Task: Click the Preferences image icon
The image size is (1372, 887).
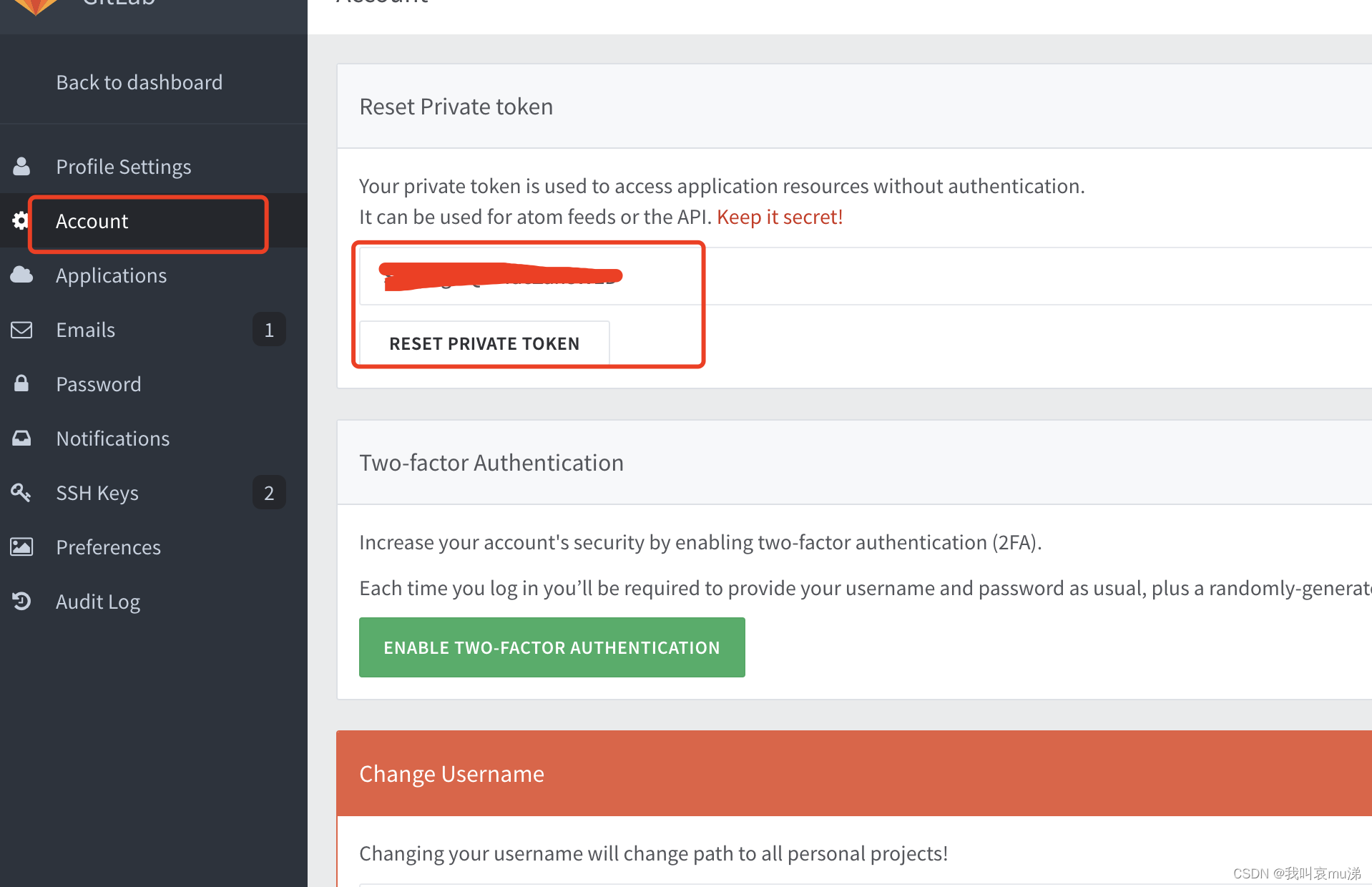Action: tap(21, 547)
